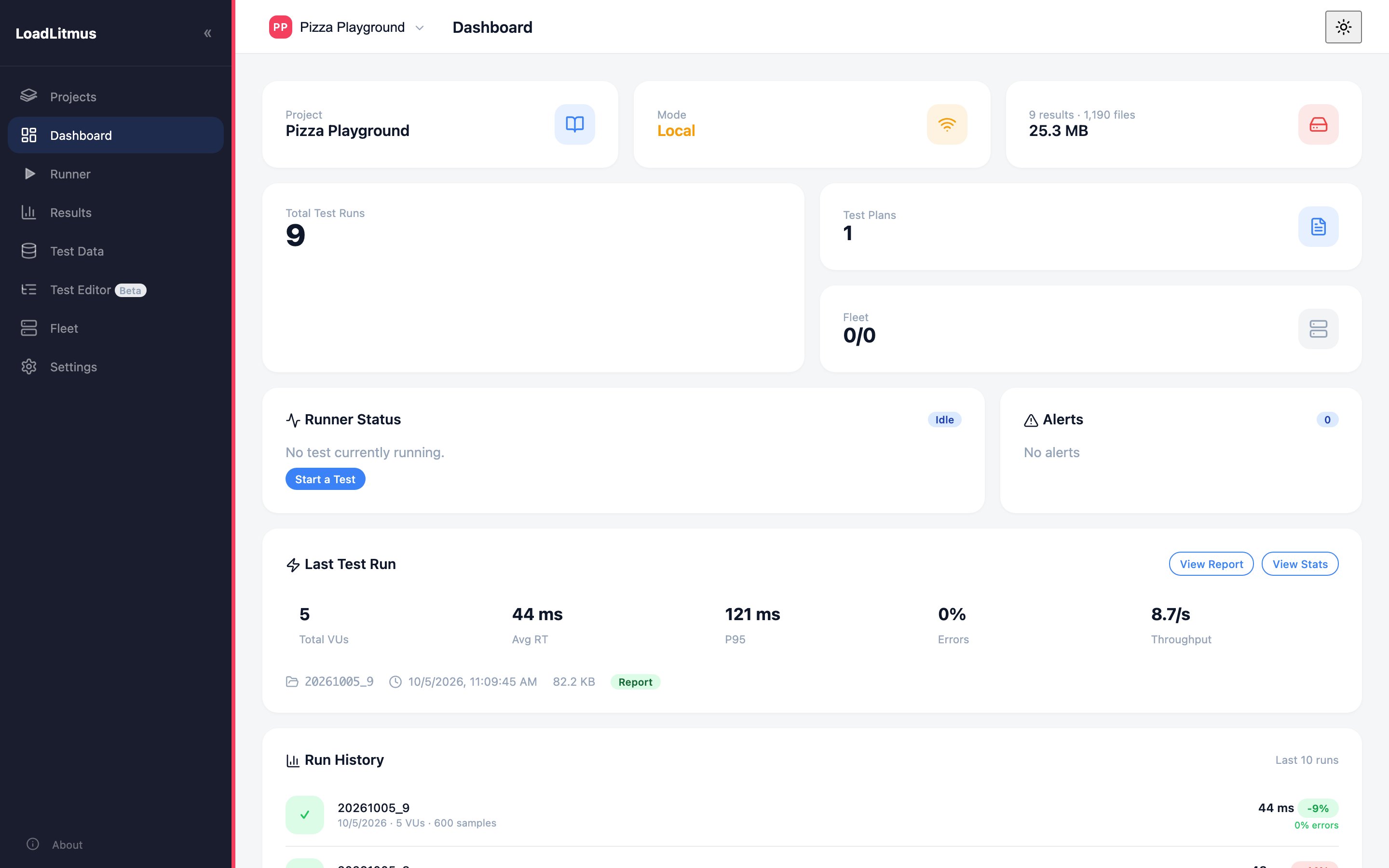Viewport: 1389px width, 868px height.
Task: Click the Run History chart icon
Action: tap(293, 760)
